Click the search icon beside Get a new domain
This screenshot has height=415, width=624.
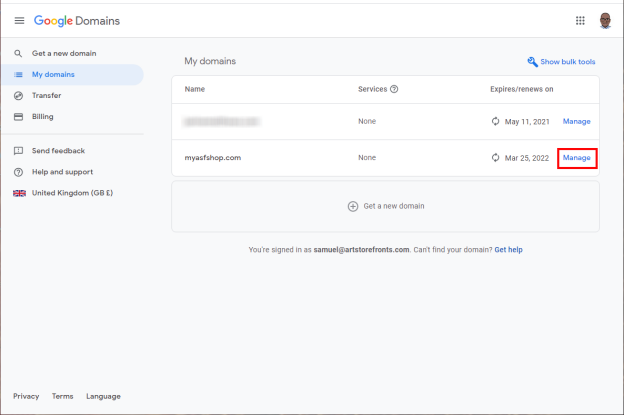pos(18,53)
